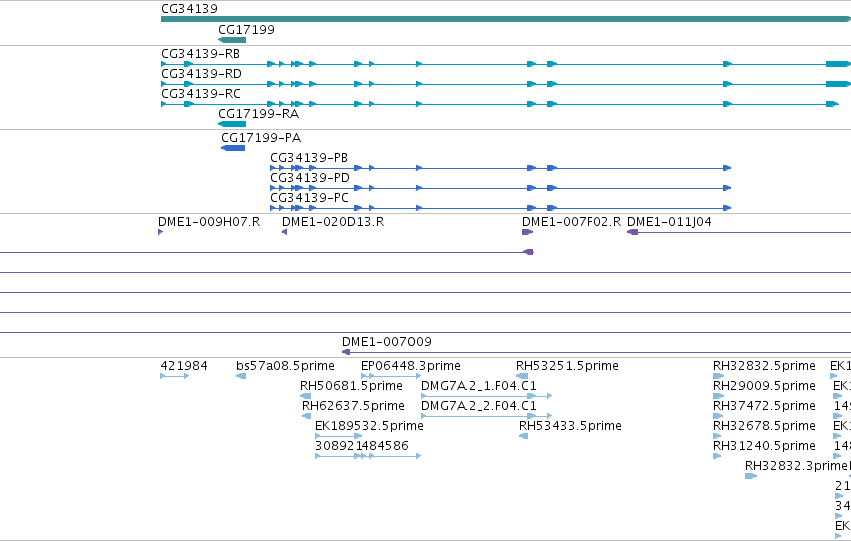Select the RH32832.5prime EST label

(x=764, y=366)
